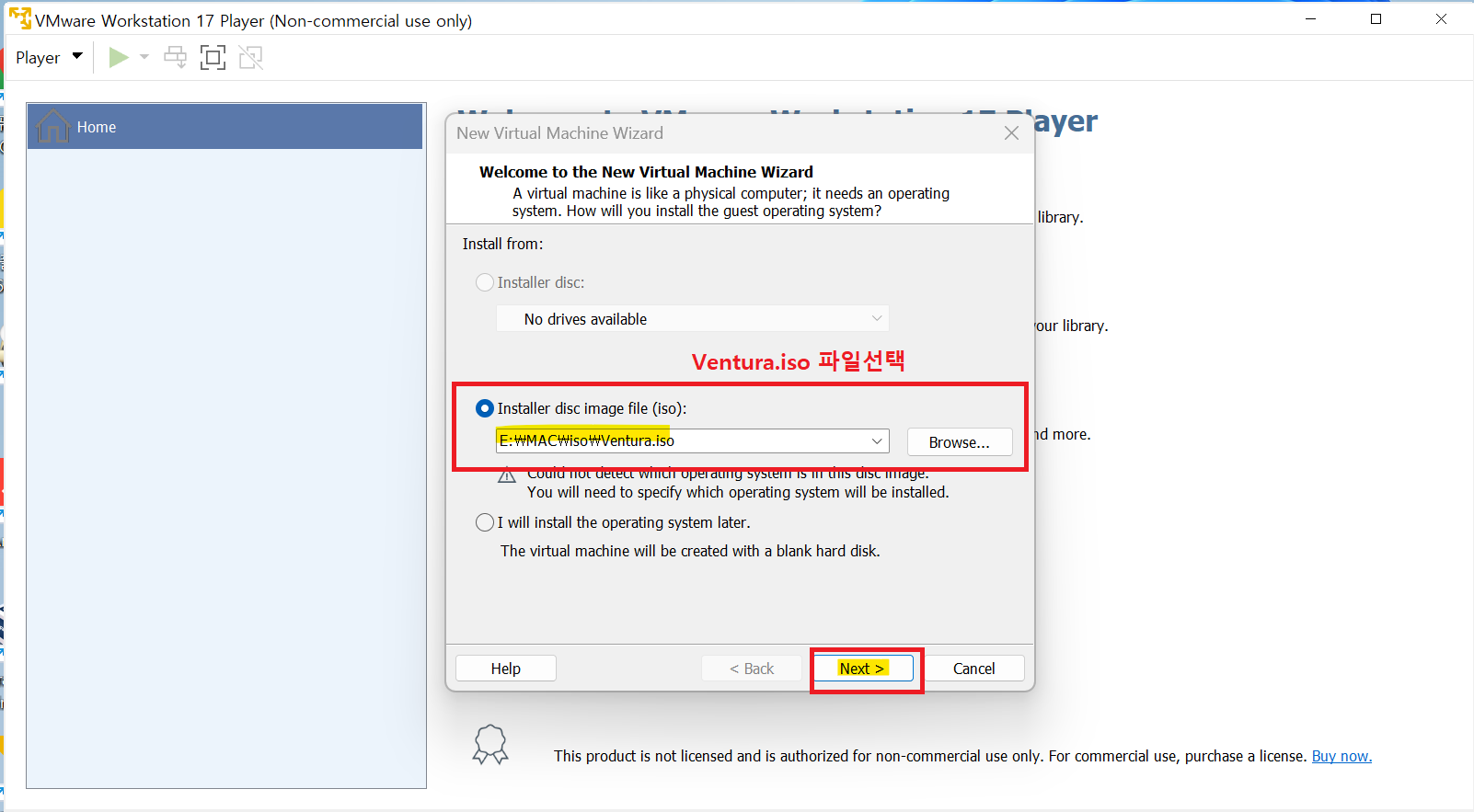Minimize the VMware Player window
This screenshot has width=1474, height=812.
click(1311, 19)
